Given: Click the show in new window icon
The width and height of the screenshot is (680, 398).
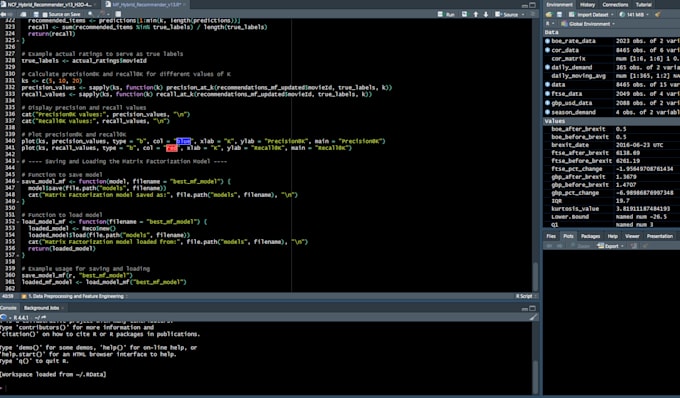Looking at the screenshot, I should (x=24, y=14).
